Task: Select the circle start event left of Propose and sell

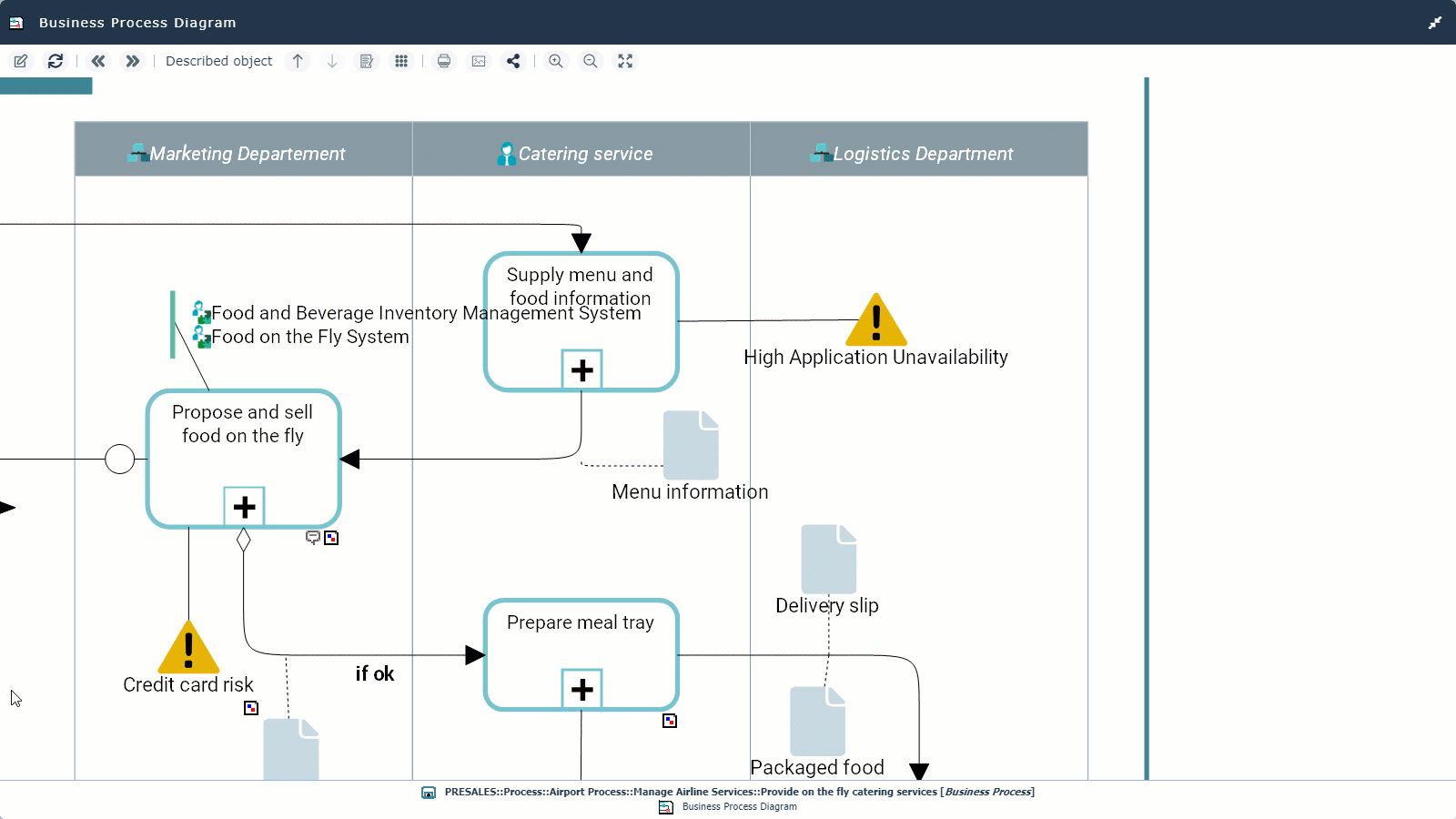Action: tap(120, 460)
